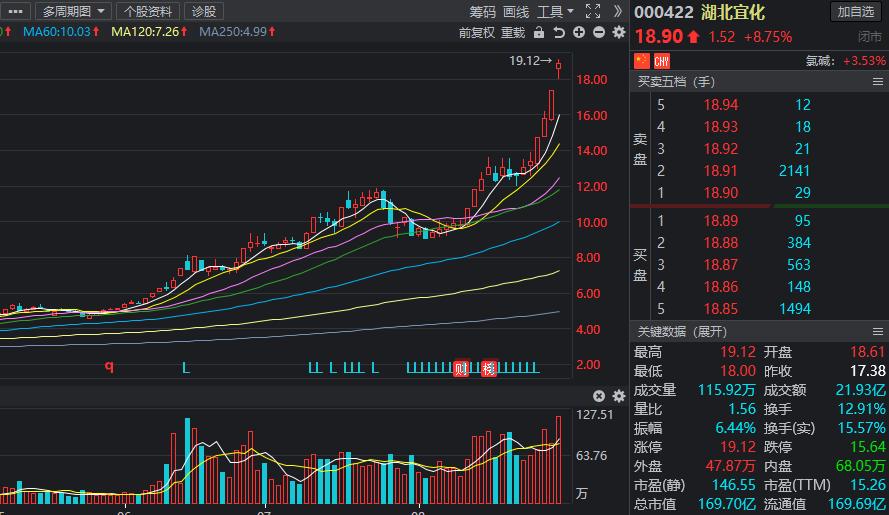Click the undo arrow icon above chart
Viewport: 889px width, 515px height.
pos(560,32)
